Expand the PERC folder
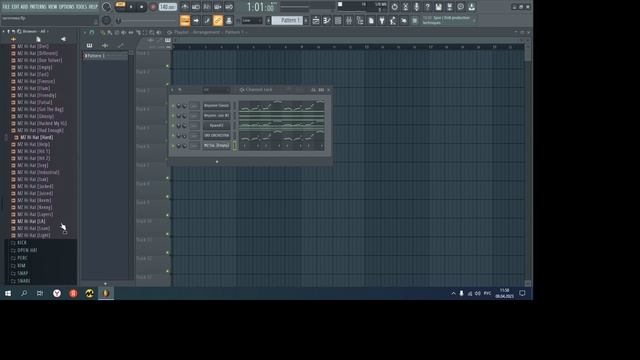Viewport: 640px width, 360px height. [x=22, y=258]
